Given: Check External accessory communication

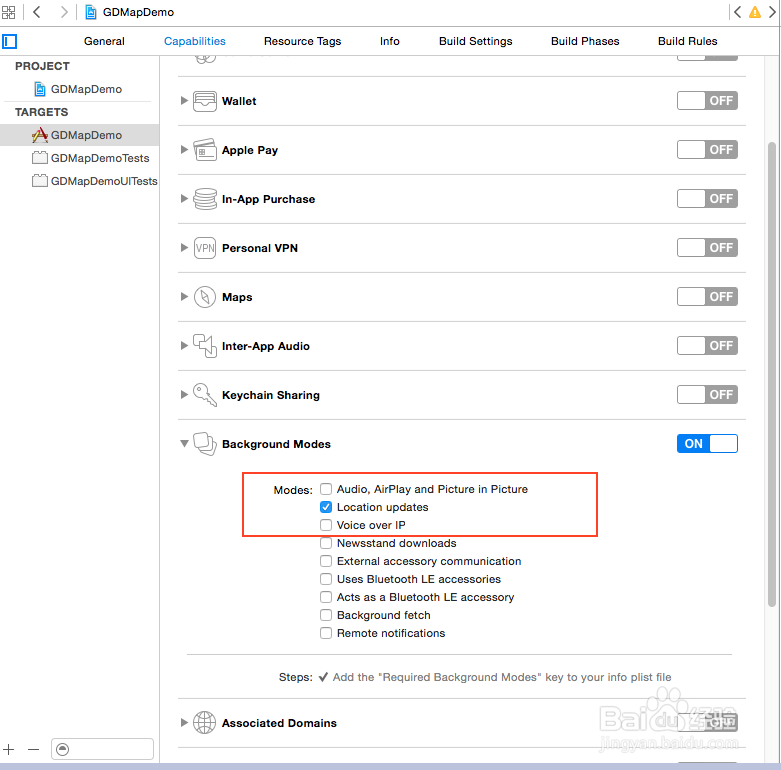Looking at the screenshot, I should point(326,561).
